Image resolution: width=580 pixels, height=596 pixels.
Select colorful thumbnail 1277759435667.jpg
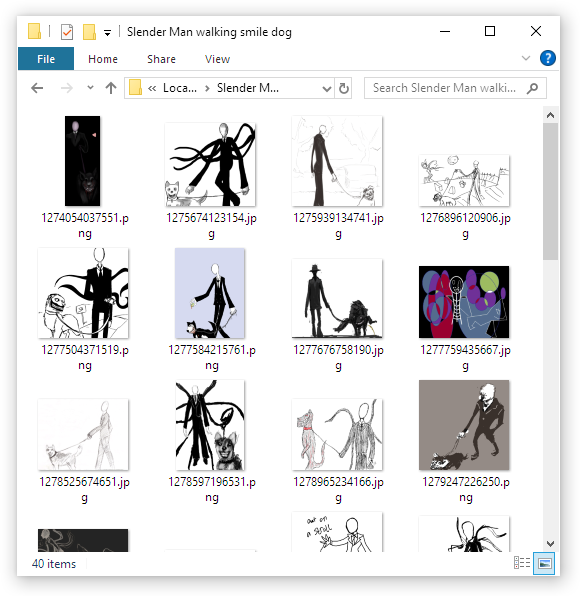coord(464,302)
